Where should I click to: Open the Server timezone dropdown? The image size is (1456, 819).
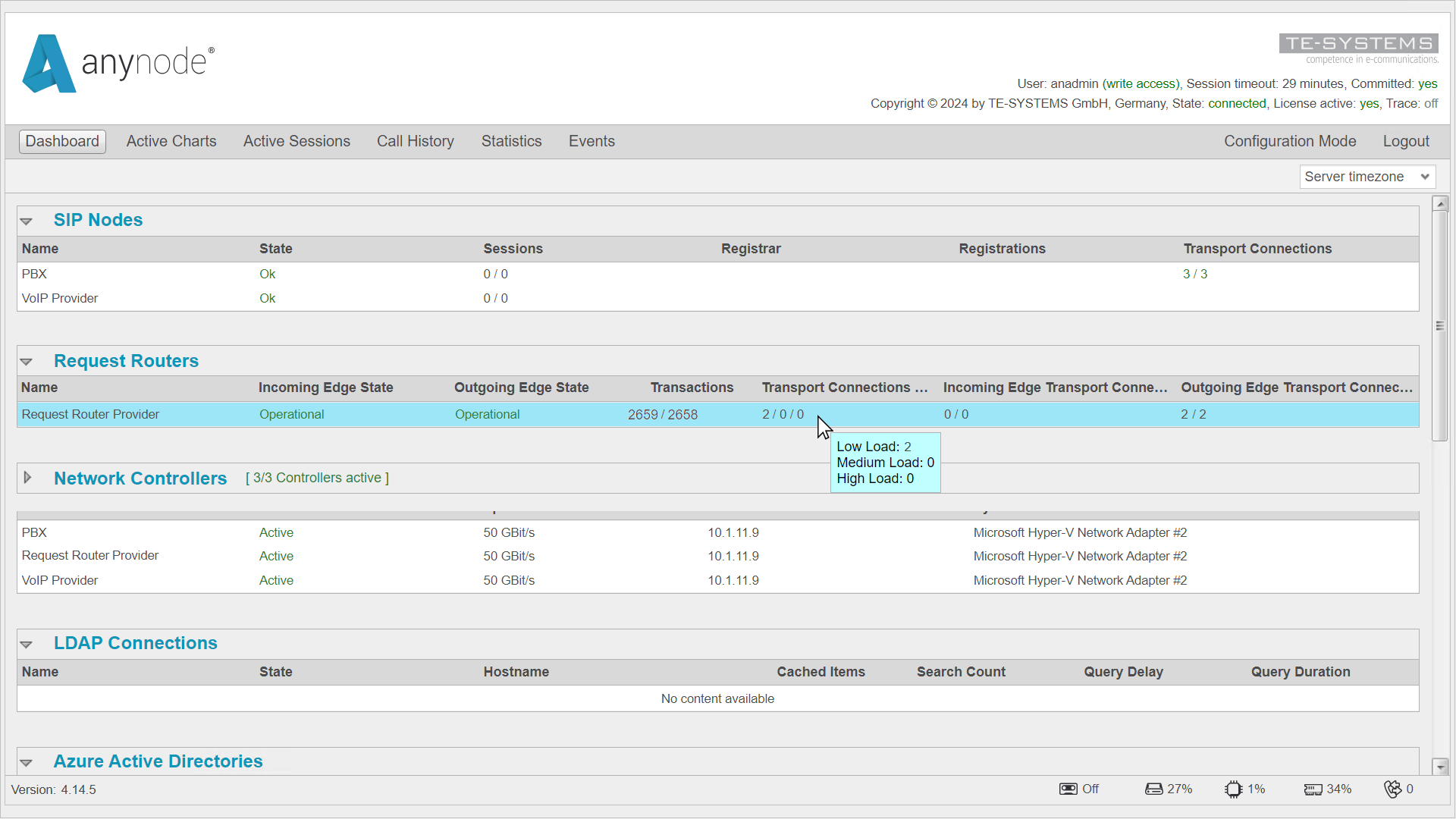click(1367, 176)
